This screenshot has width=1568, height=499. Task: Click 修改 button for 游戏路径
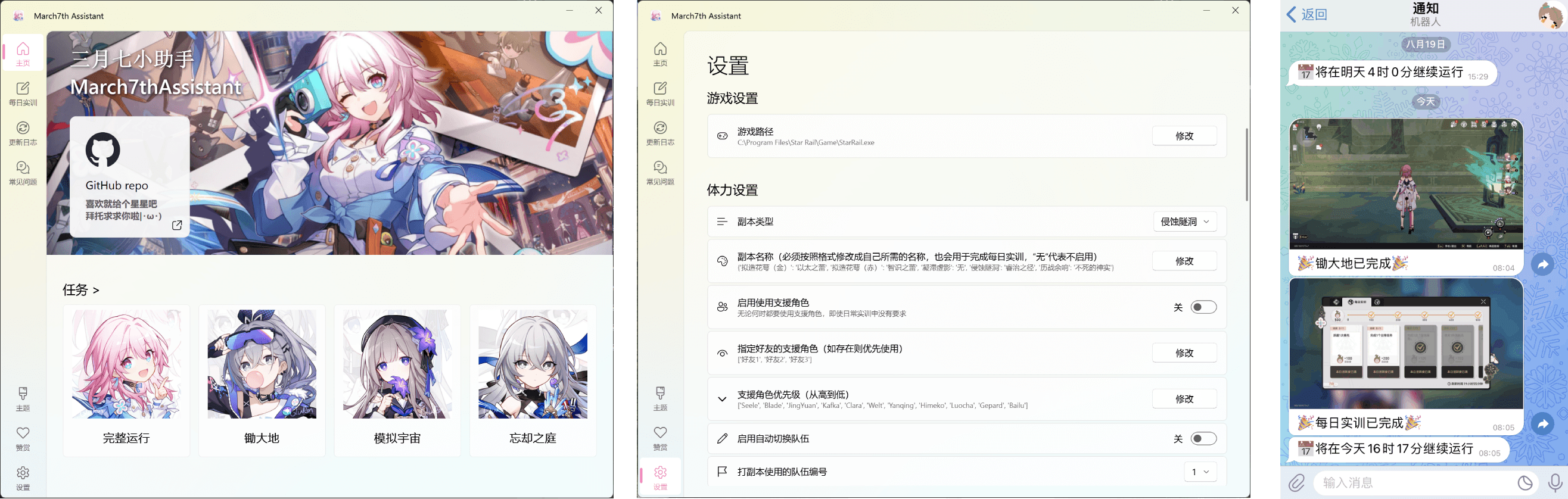pyautogui.click(x=1184, y=136)
